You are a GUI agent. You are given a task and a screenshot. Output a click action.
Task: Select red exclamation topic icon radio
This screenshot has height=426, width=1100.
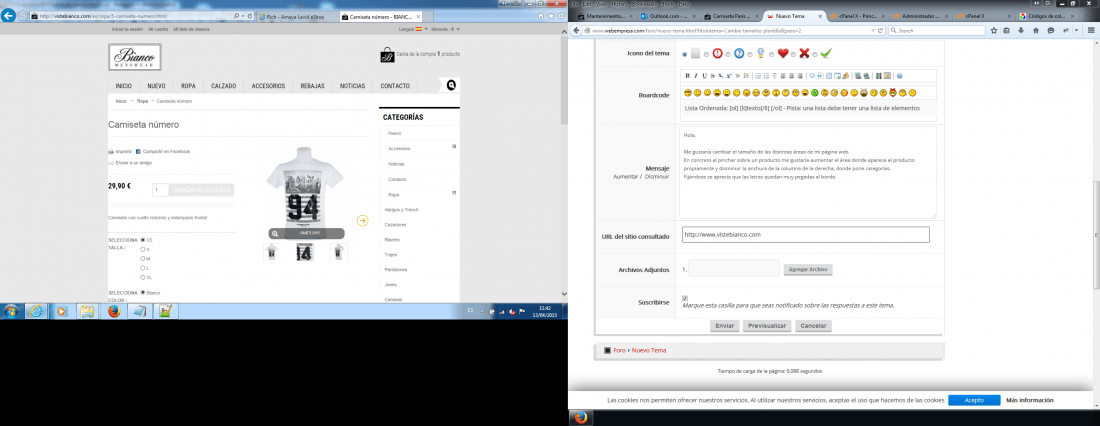(x=706, y=54)
